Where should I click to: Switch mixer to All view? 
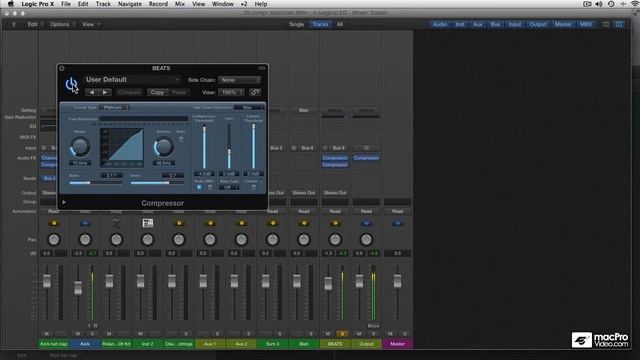click(340, 24)
